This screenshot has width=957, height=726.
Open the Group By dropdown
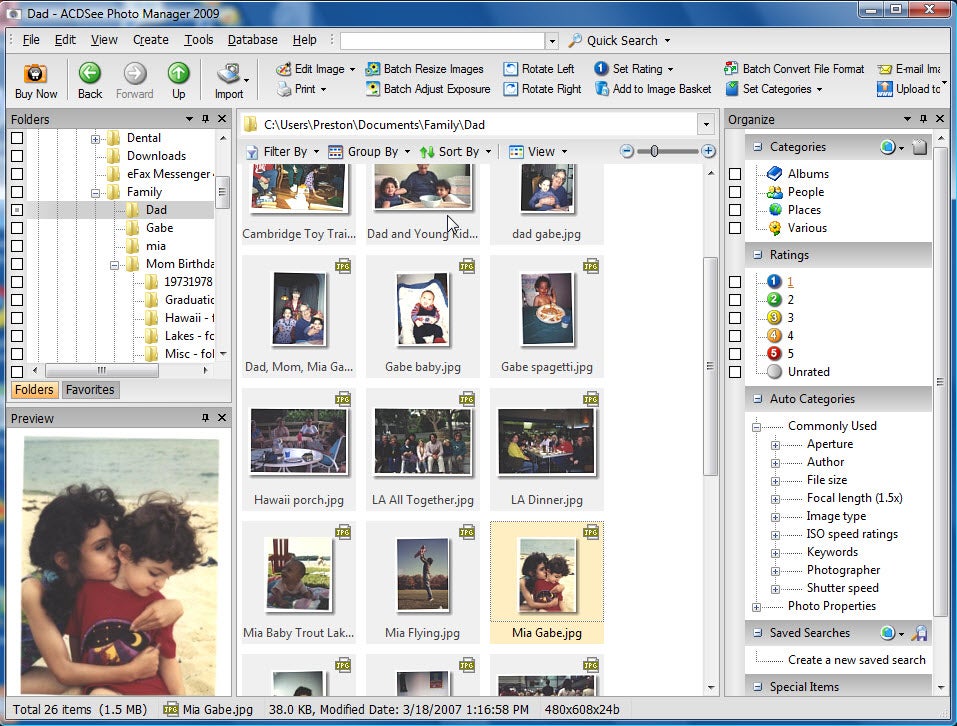point(369,151)
